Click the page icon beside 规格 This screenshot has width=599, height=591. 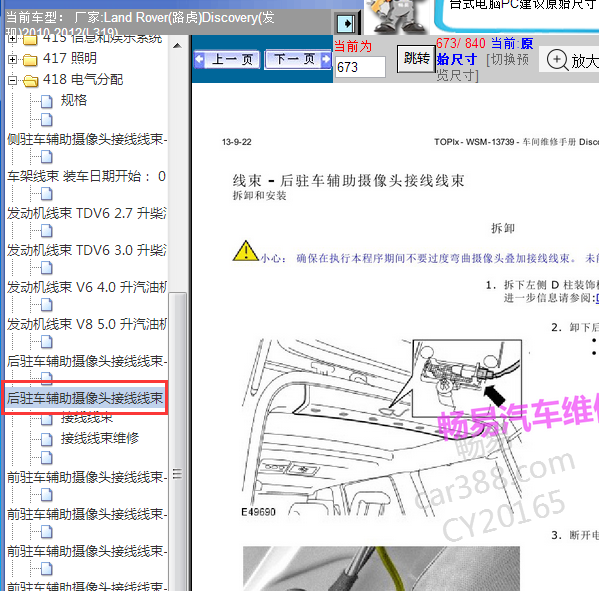tap(47, 101)
